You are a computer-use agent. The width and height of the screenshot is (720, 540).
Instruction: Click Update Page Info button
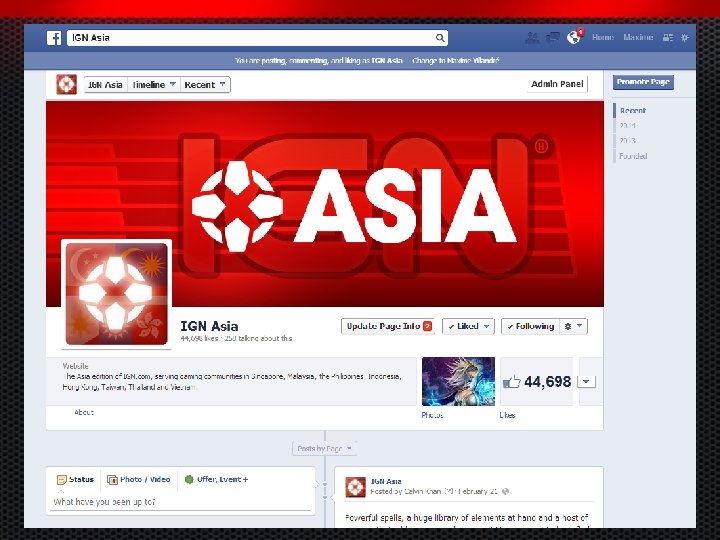tap(388, 326)
